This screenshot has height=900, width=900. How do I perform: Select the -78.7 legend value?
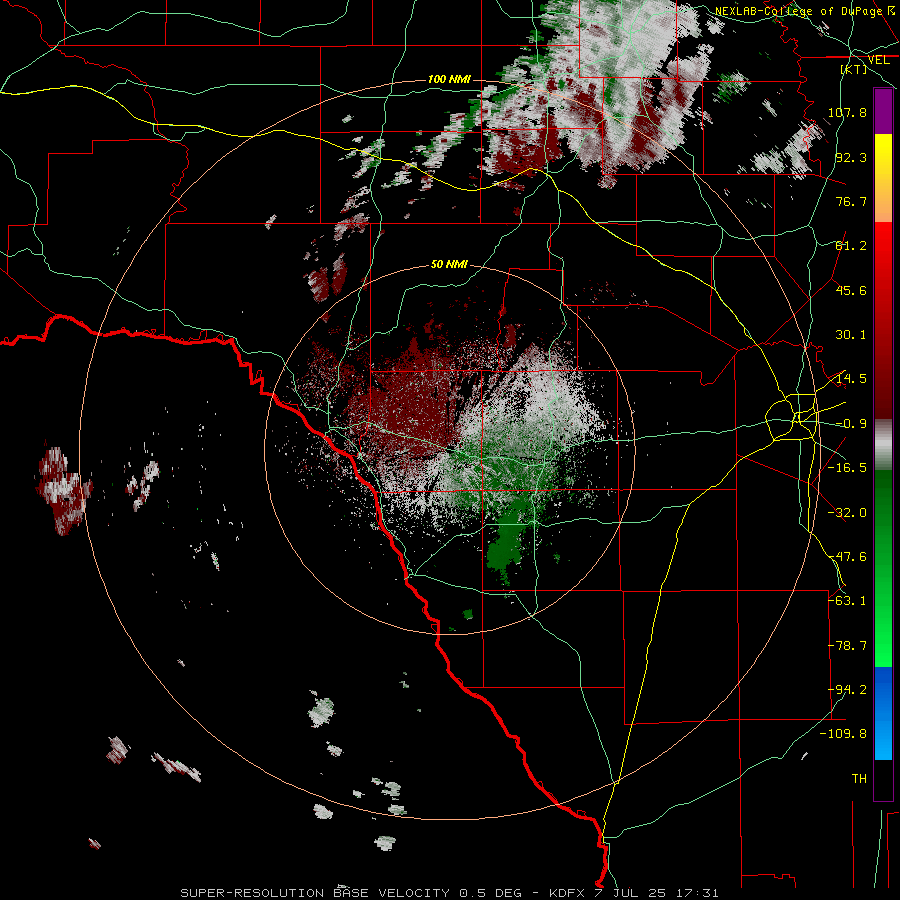click(x=847, y=646)
